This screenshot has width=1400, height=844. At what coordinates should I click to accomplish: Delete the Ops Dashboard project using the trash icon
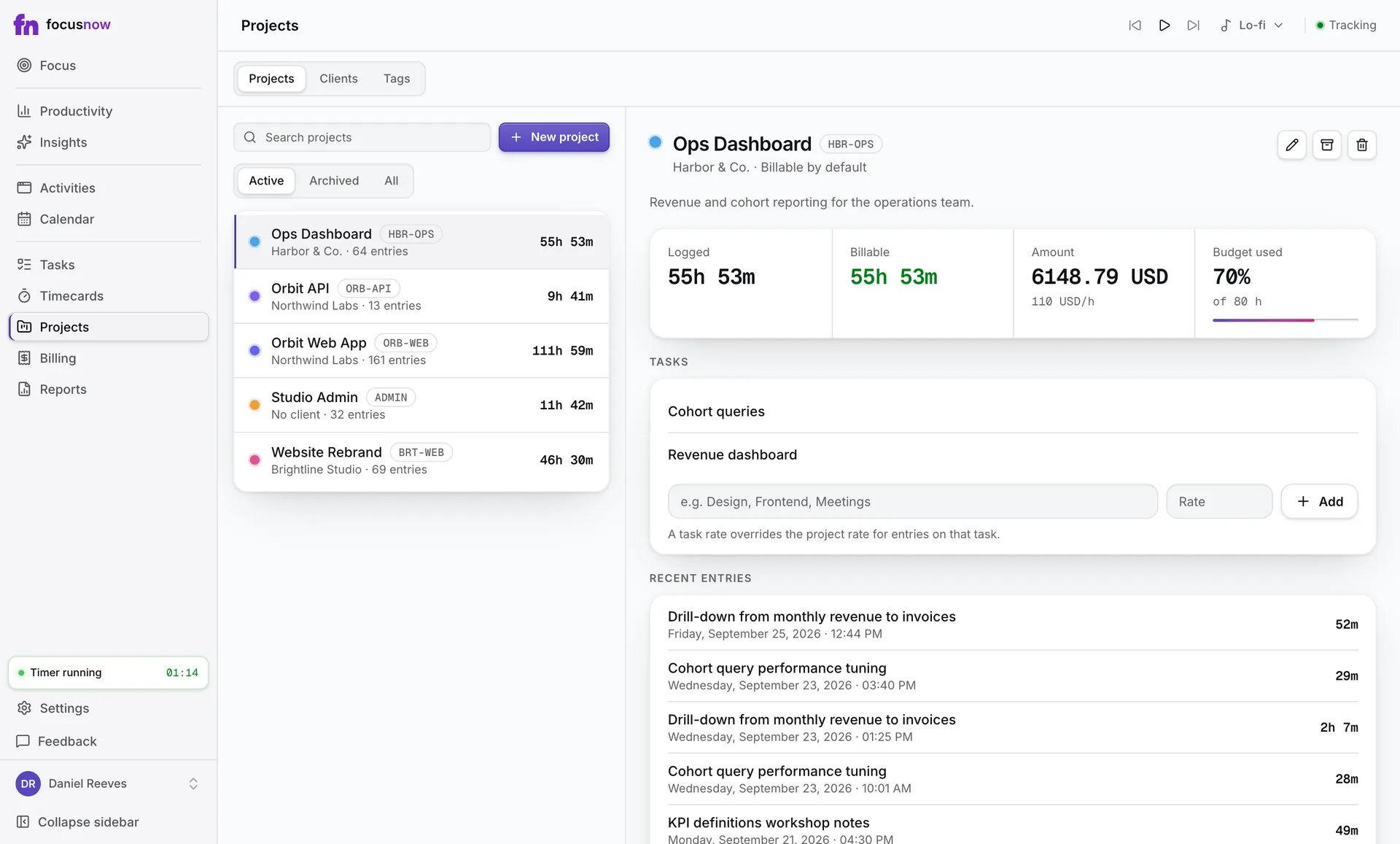click(1362, 145)
